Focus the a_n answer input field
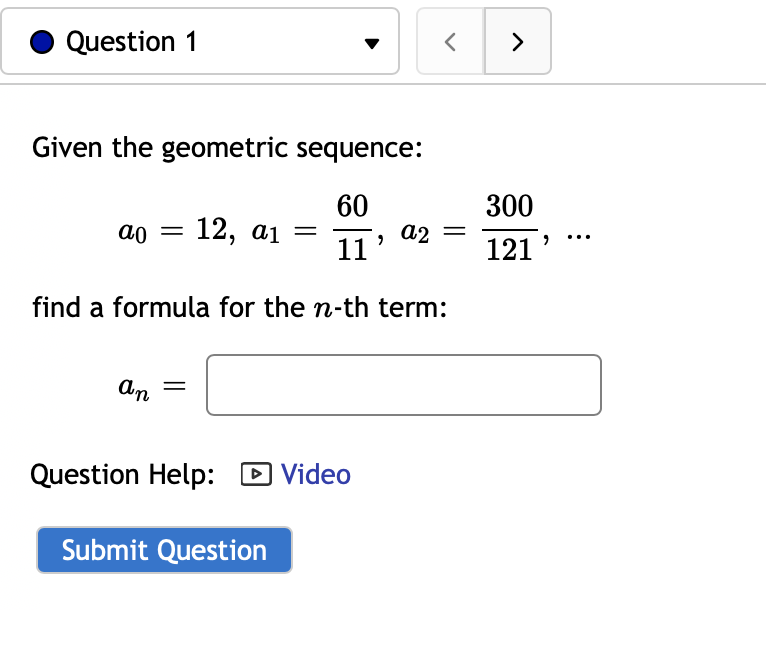 pyautogui.click(x=404, y=385)
